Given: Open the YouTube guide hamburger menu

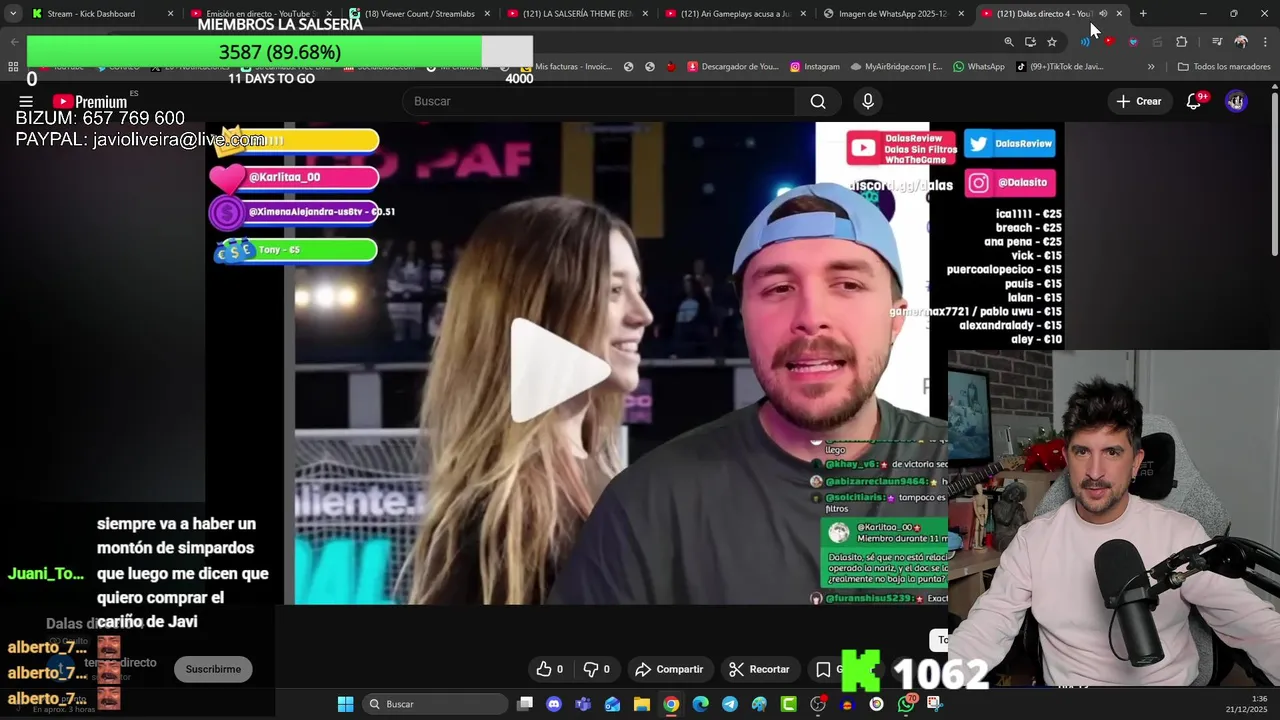Looking at the screenshot, I should [26, 102].
